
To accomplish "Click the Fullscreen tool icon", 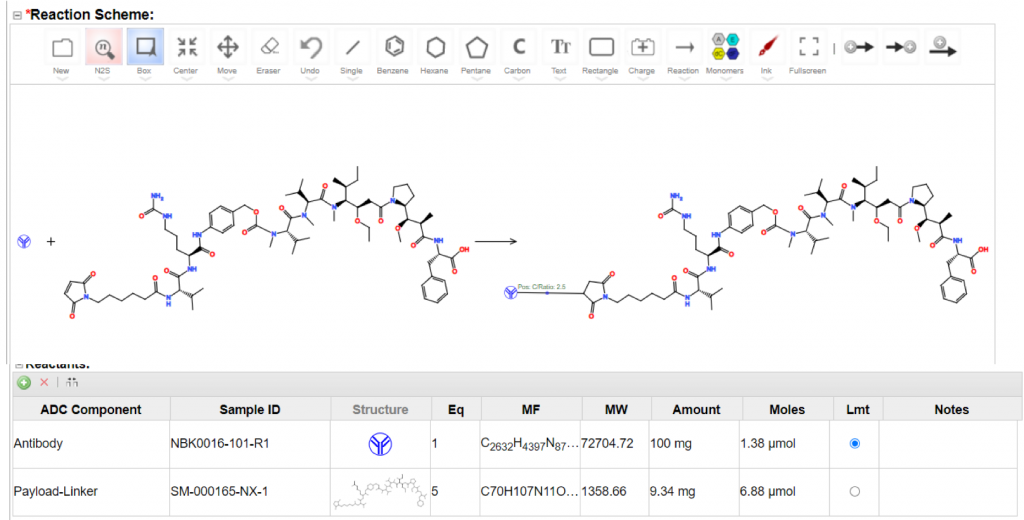I will coord(808,47).
